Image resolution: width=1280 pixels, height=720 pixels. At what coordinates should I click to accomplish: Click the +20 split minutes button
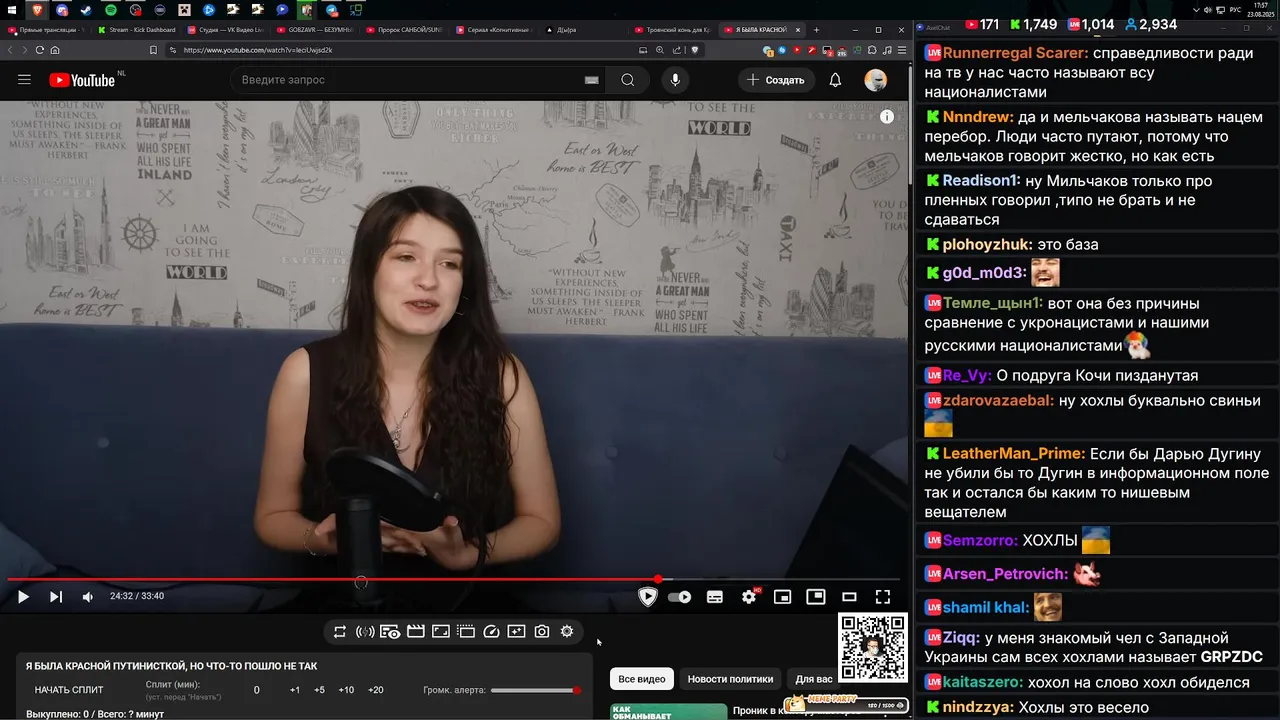click(x=375, y=690)
